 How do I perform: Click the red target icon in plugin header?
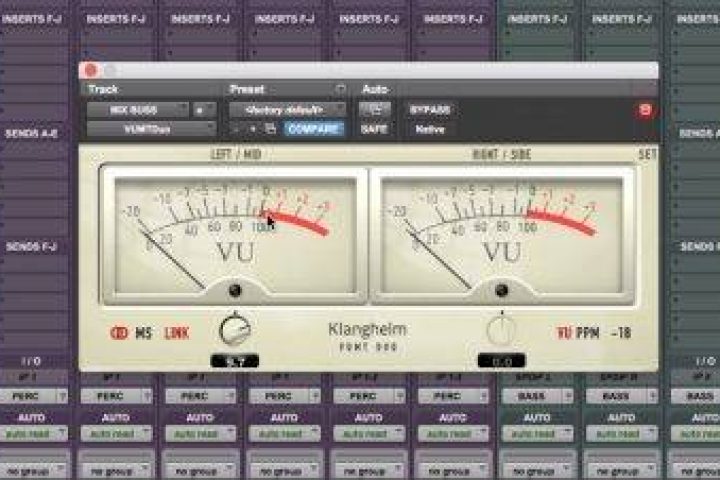tap(644, 110)
